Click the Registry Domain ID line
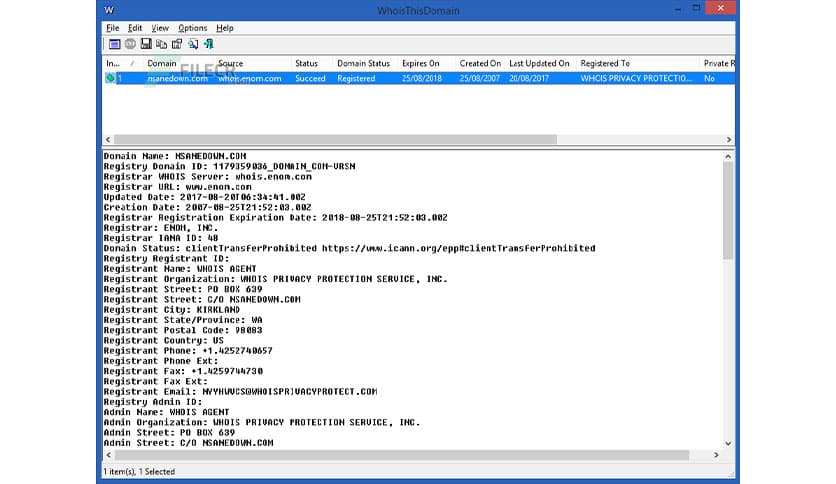This screenshot has width=836, height=484. pos(229,166)
